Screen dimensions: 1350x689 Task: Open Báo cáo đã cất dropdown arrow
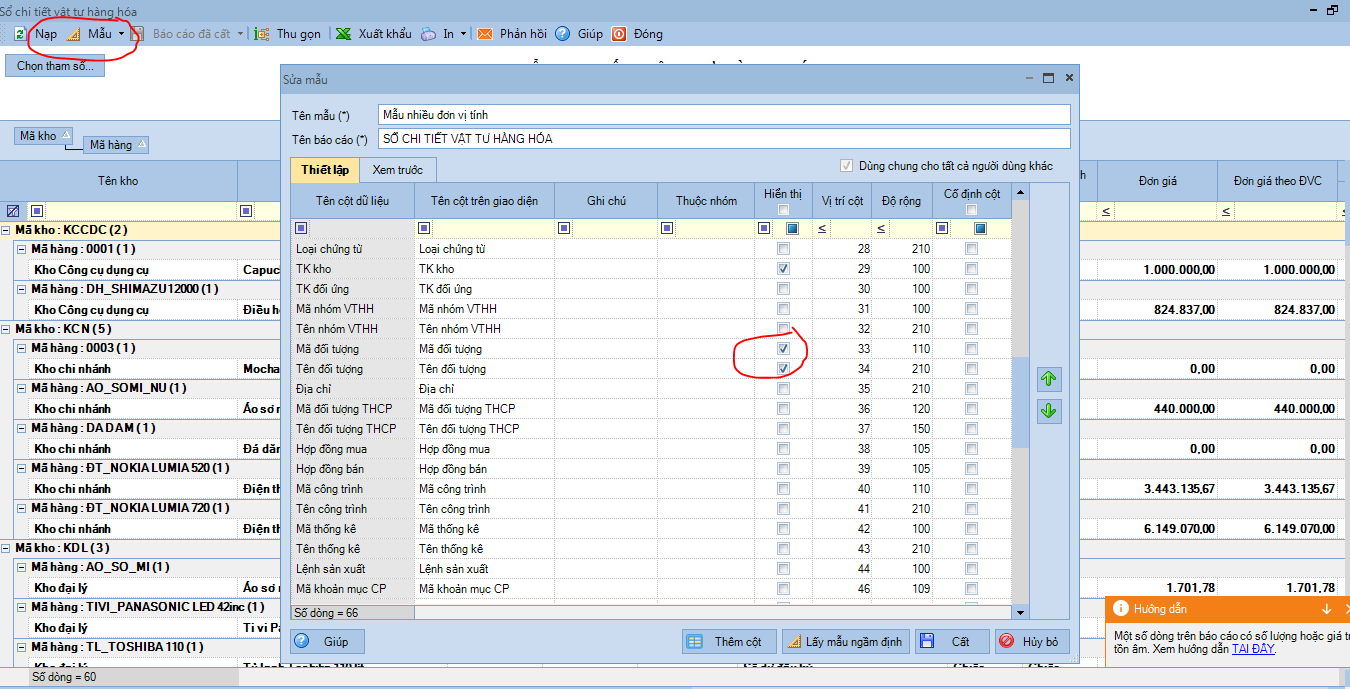241,33
